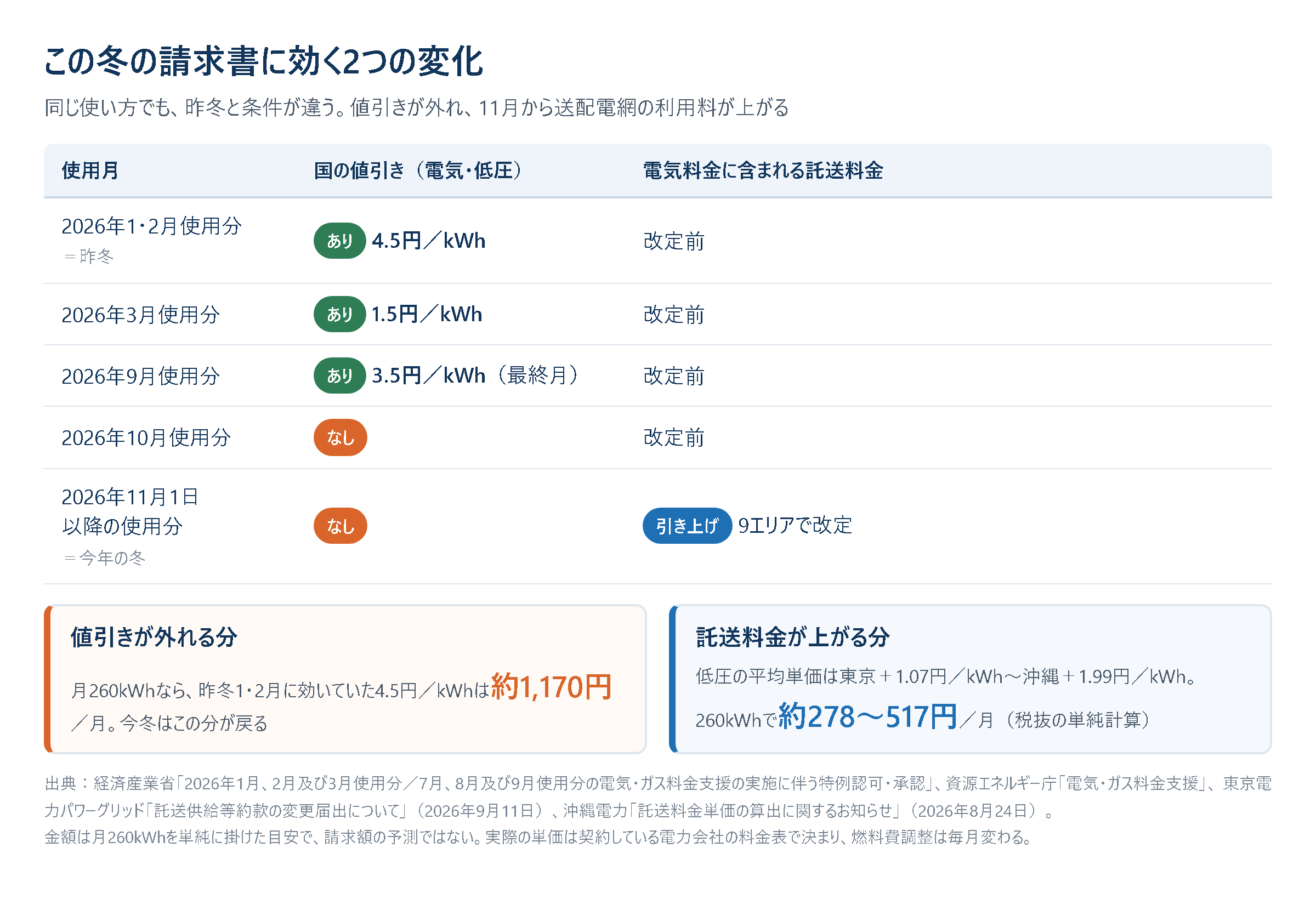Click the highlighted amount 約278～517円

(868, 716)
